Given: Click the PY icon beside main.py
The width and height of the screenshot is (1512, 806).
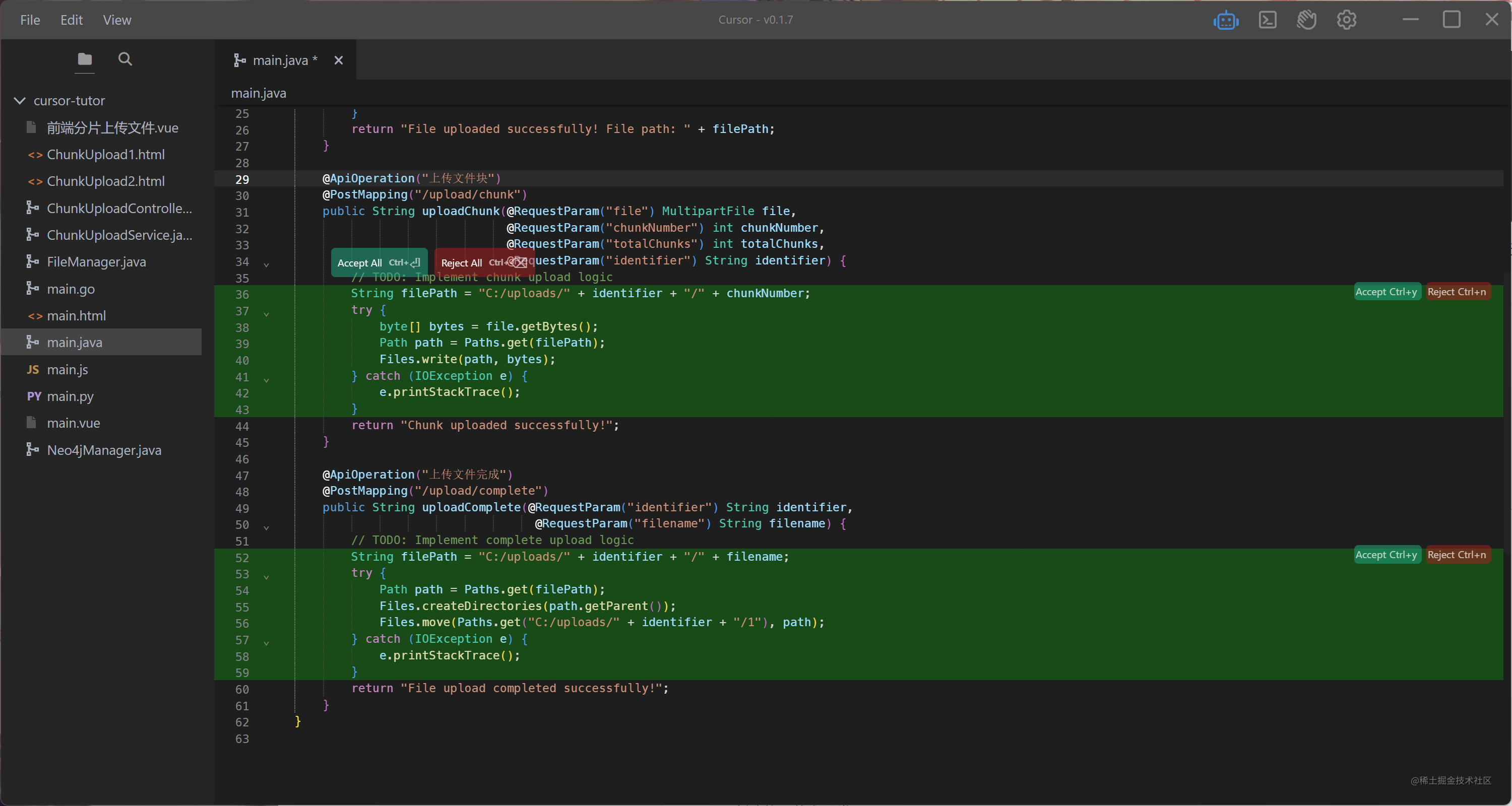Looking at the screenshot, I should click(34, 396).
